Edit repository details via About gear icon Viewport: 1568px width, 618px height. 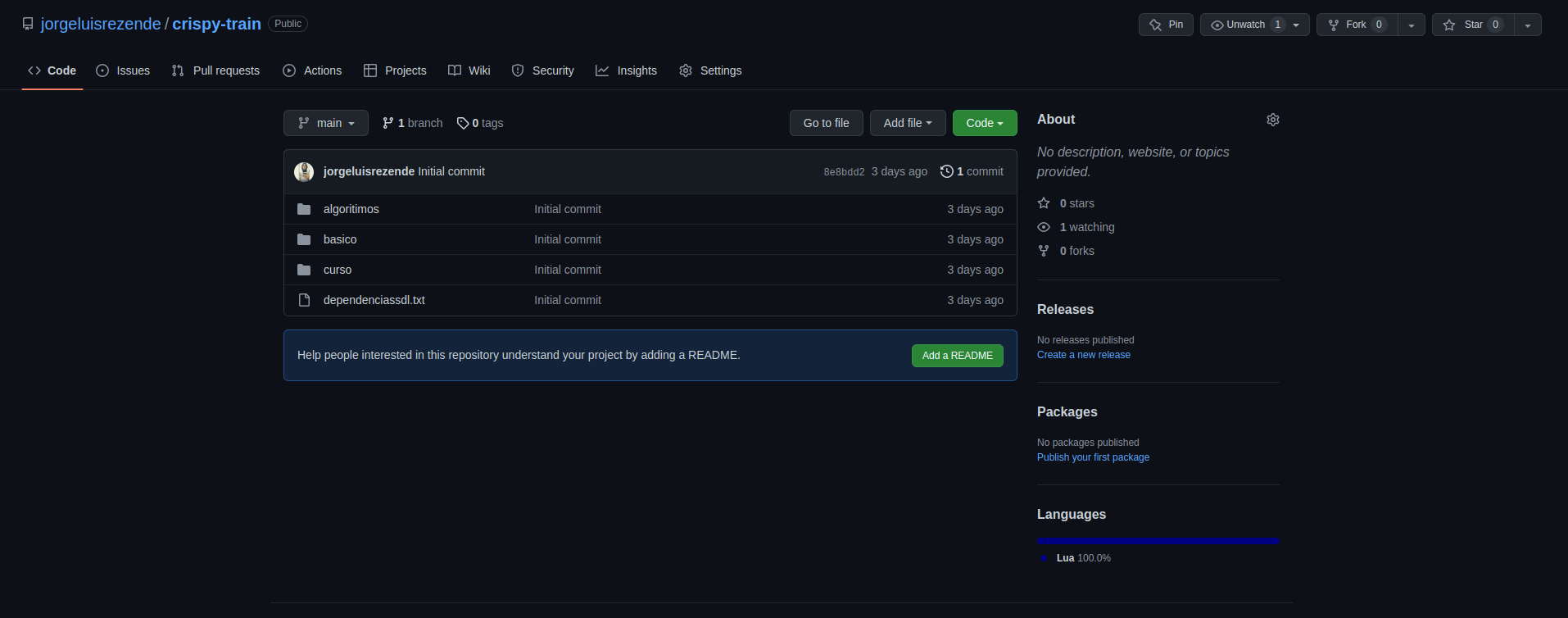point(1273,120)
